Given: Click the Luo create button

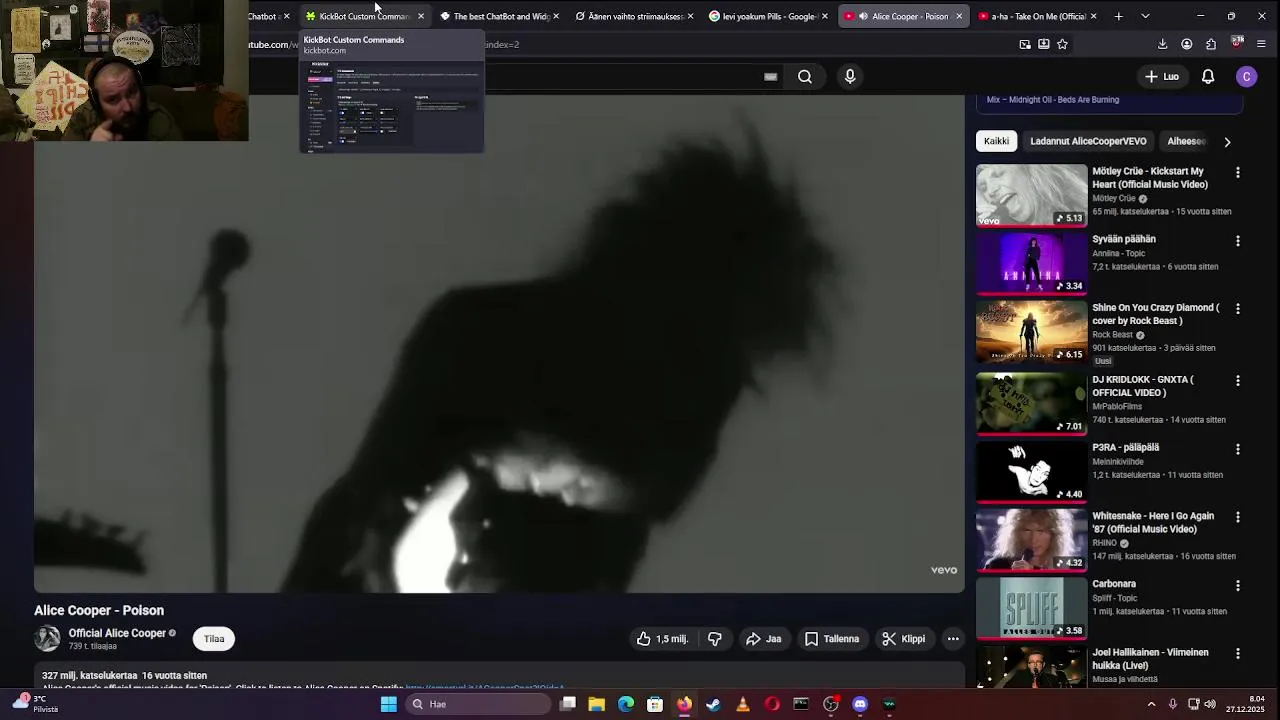Looking at the screenshot, I should tap(1162, 77).
